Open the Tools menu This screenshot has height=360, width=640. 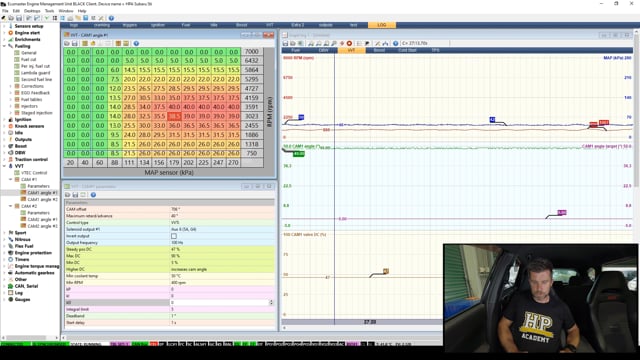[x=49, y=11]
